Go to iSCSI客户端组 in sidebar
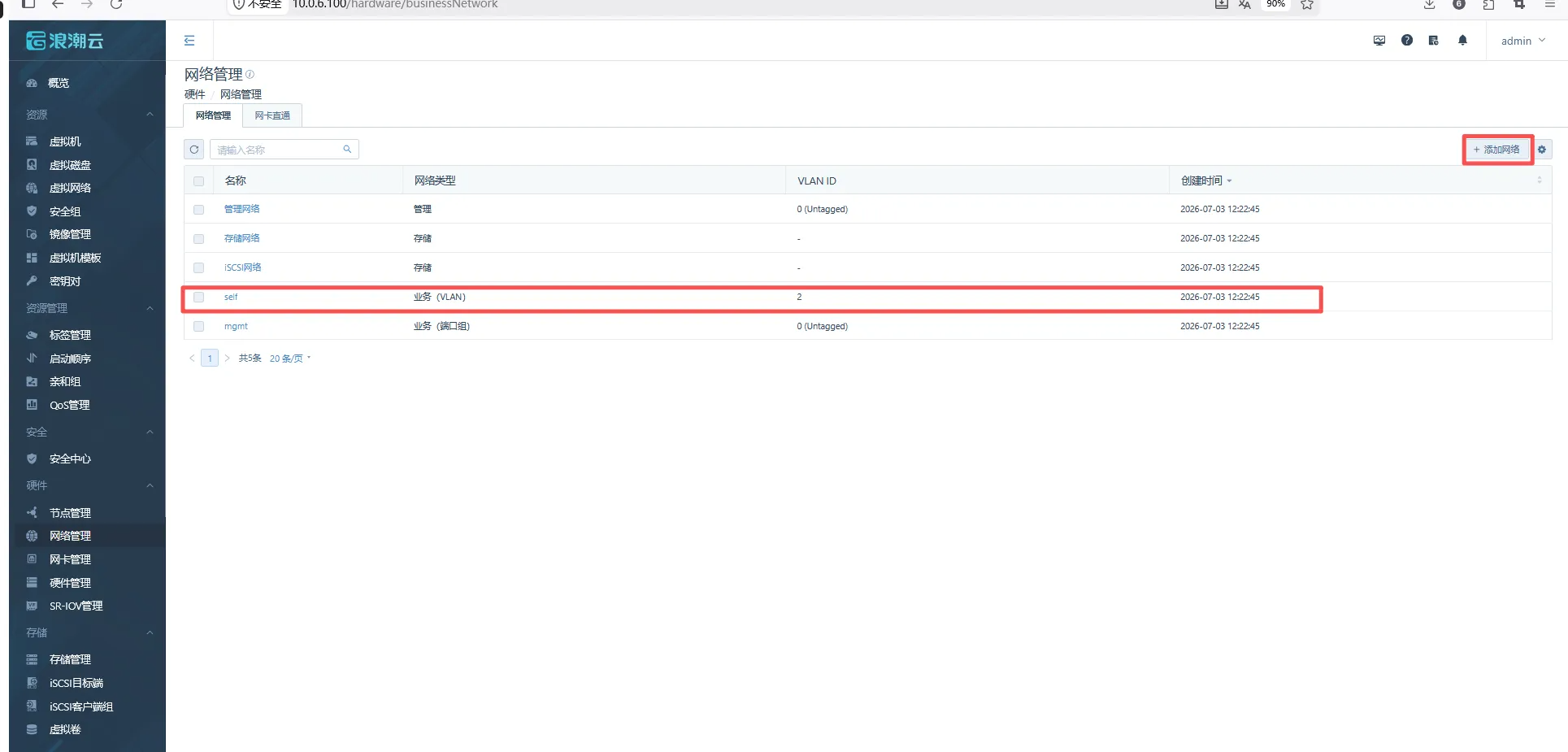This screenshot has height=752, width=1568. 81,706
